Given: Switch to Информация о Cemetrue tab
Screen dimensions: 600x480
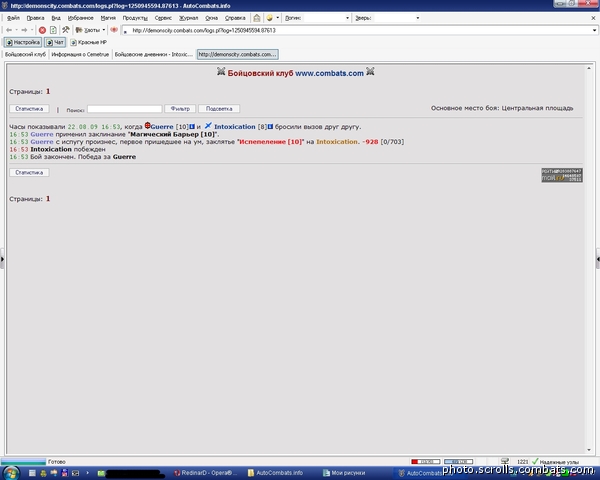Looking at the screenshot, I should coord(80,54).
